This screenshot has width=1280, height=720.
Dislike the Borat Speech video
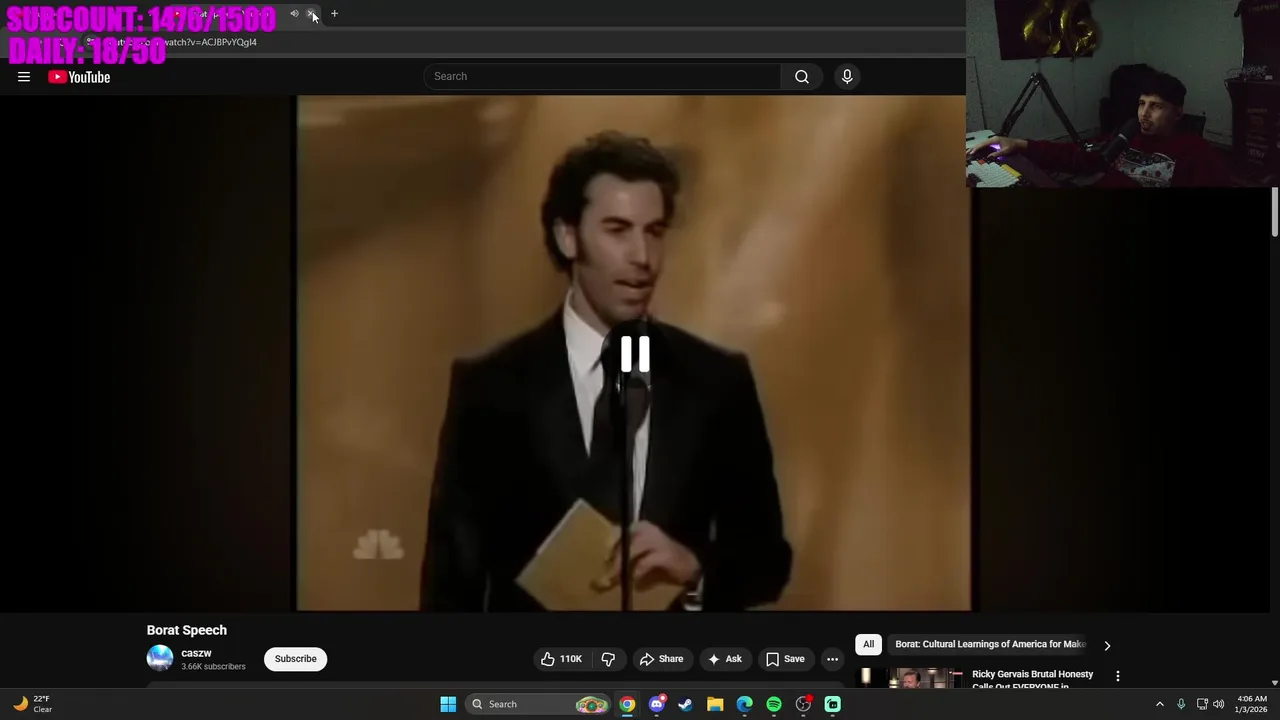coord(608,659)
